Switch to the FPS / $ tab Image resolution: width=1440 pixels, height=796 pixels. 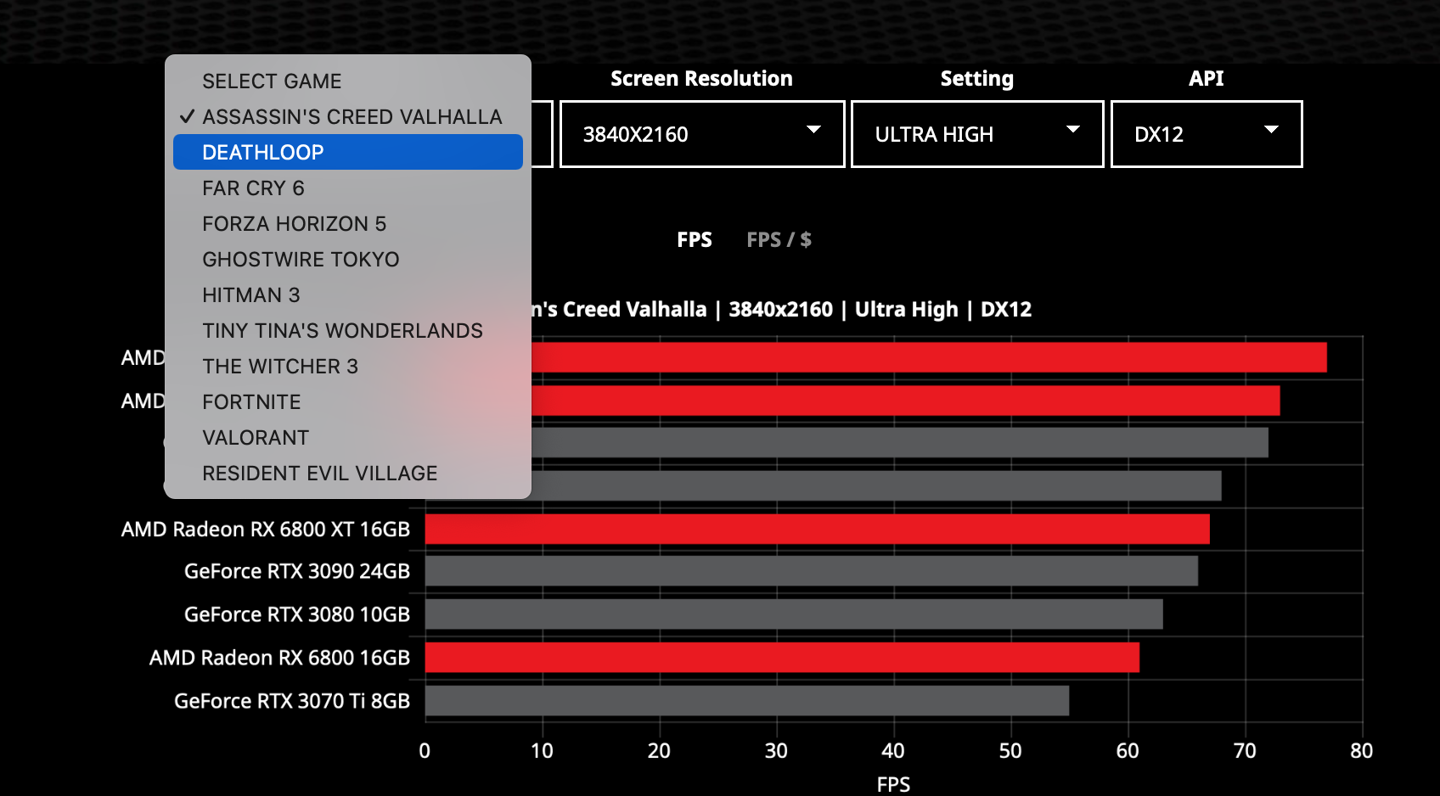pos(779,240)
